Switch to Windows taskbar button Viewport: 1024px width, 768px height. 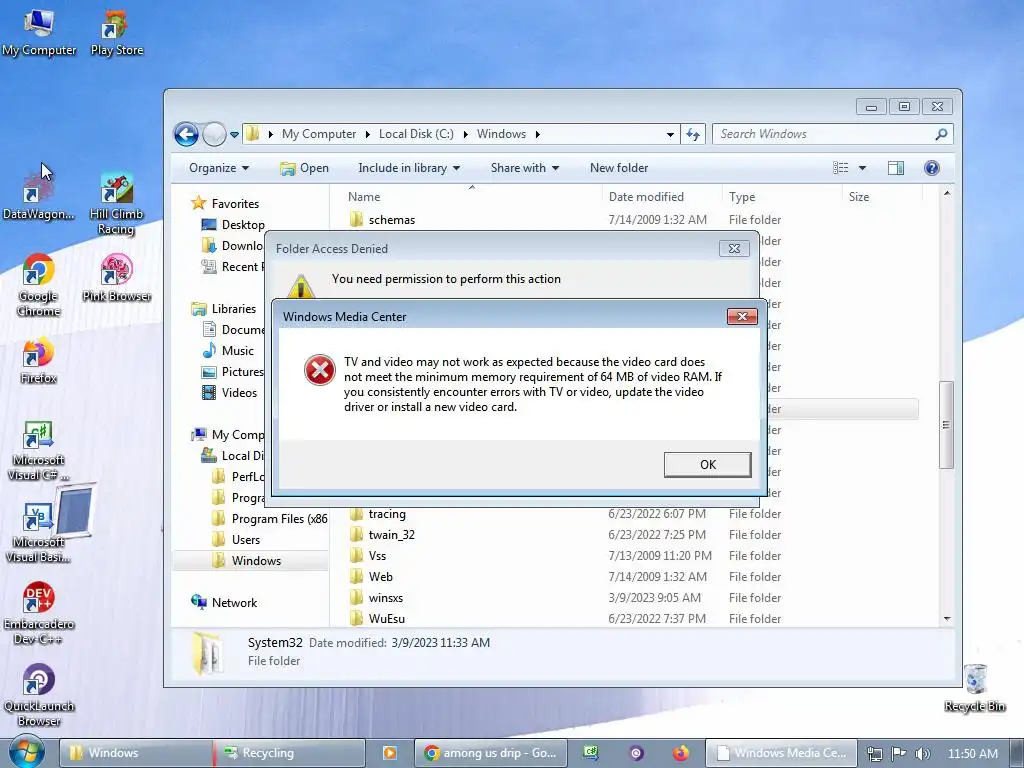click(136, 753)
